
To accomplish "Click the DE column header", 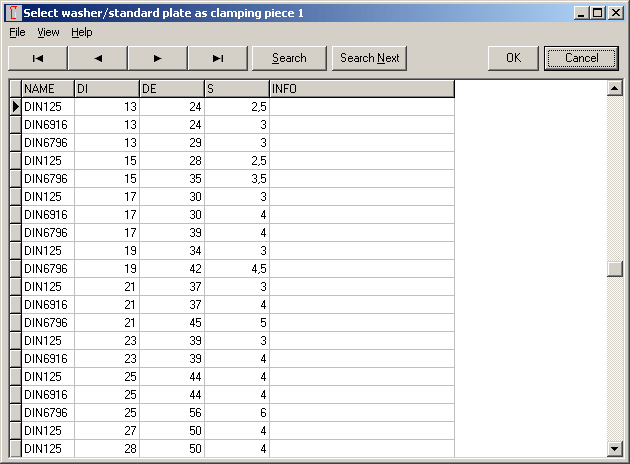I will [171, 89].
